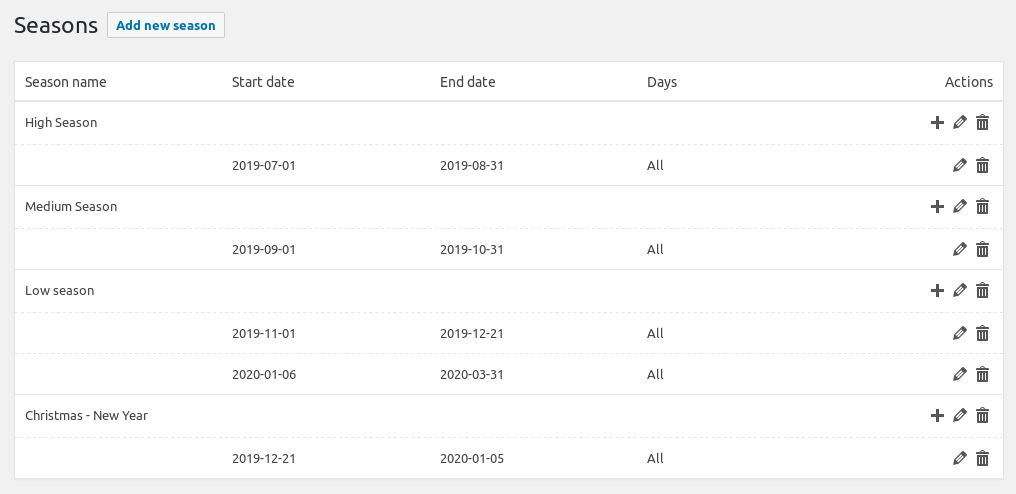Add a date range to Medium Season

coord(937,207)
